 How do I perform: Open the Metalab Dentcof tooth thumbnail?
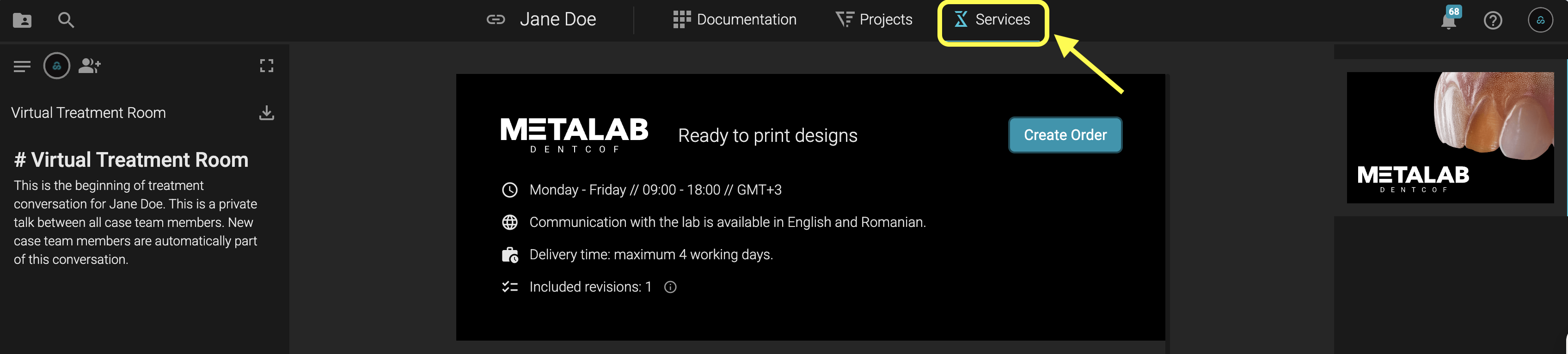[x=1450, y=137]
